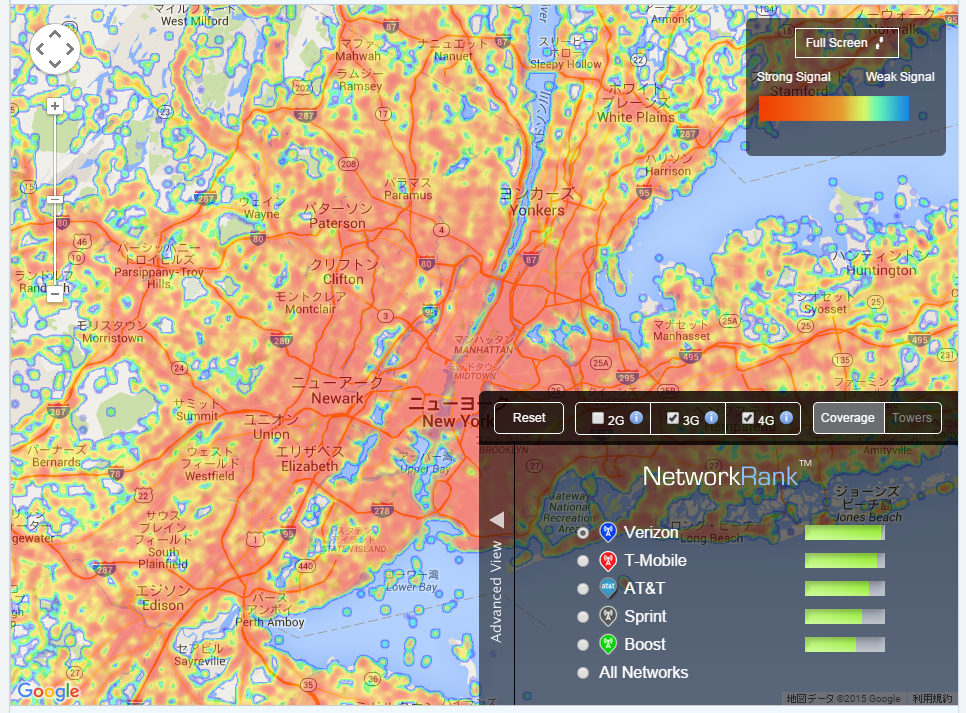Viewport: 966px width, 713px height.
Task: Click the Weak Signal legend label
Action: tap(900, 76)
